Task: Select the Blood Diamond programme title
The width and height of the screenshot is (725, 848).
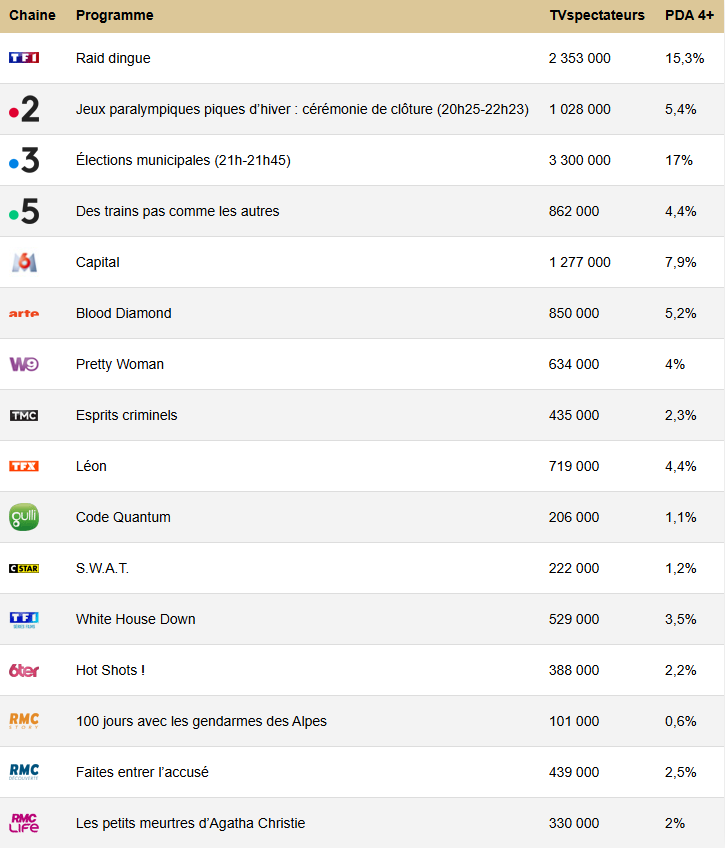Action: click(124, 313)
